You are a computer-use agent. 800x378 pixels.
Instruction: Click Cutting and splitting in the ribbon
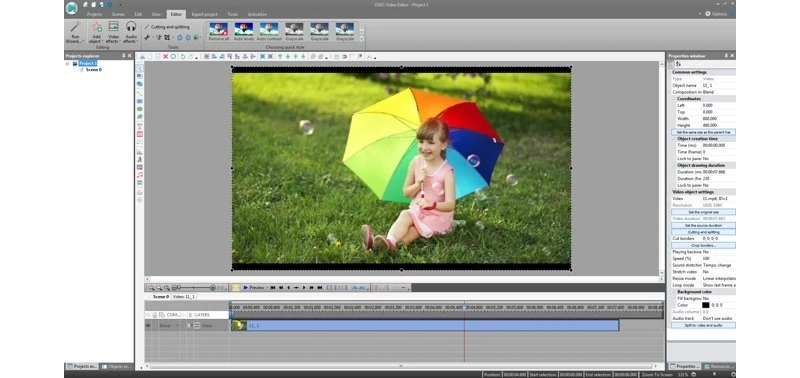point(167,27)
